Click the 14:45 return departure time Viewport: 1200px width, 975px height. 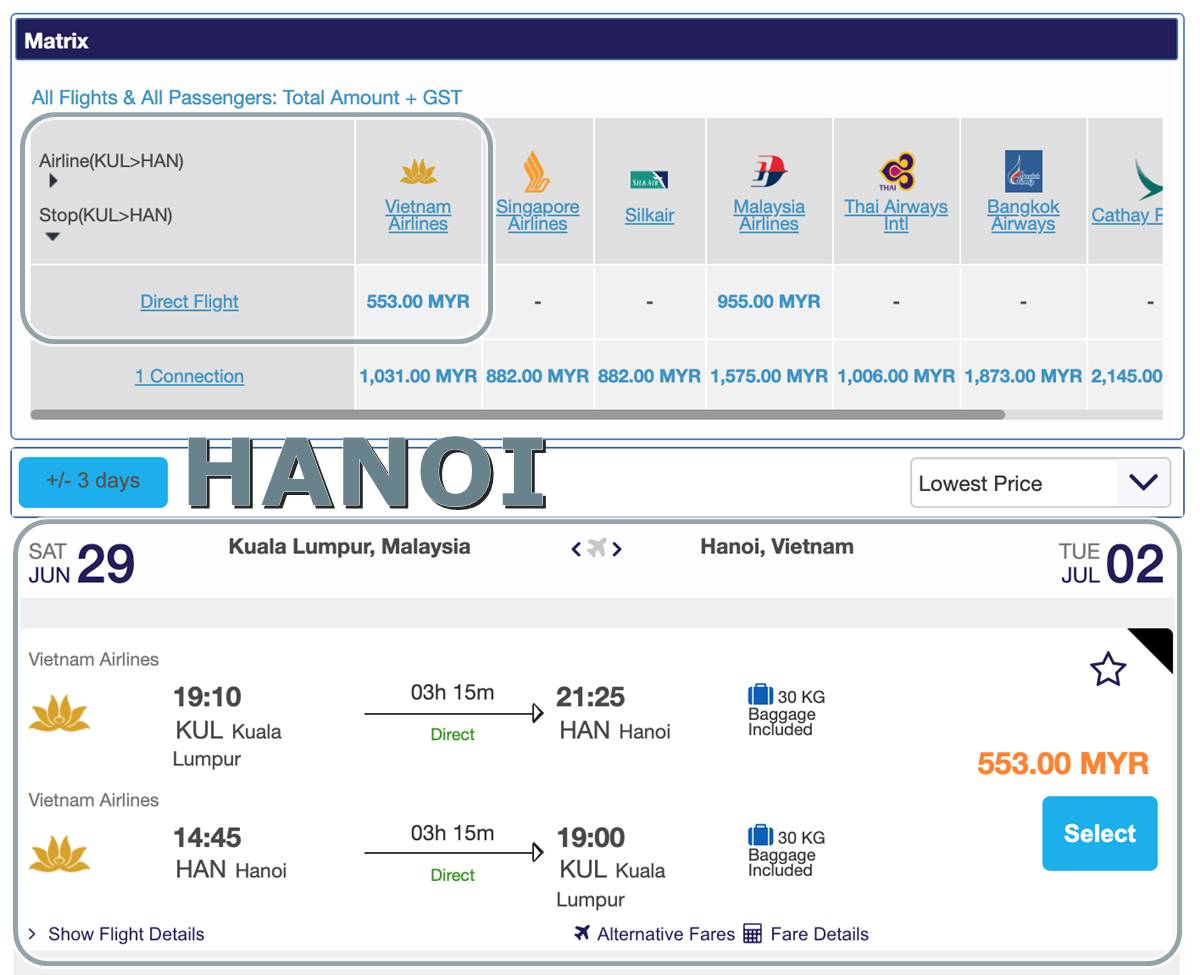(x=207, y=838)
